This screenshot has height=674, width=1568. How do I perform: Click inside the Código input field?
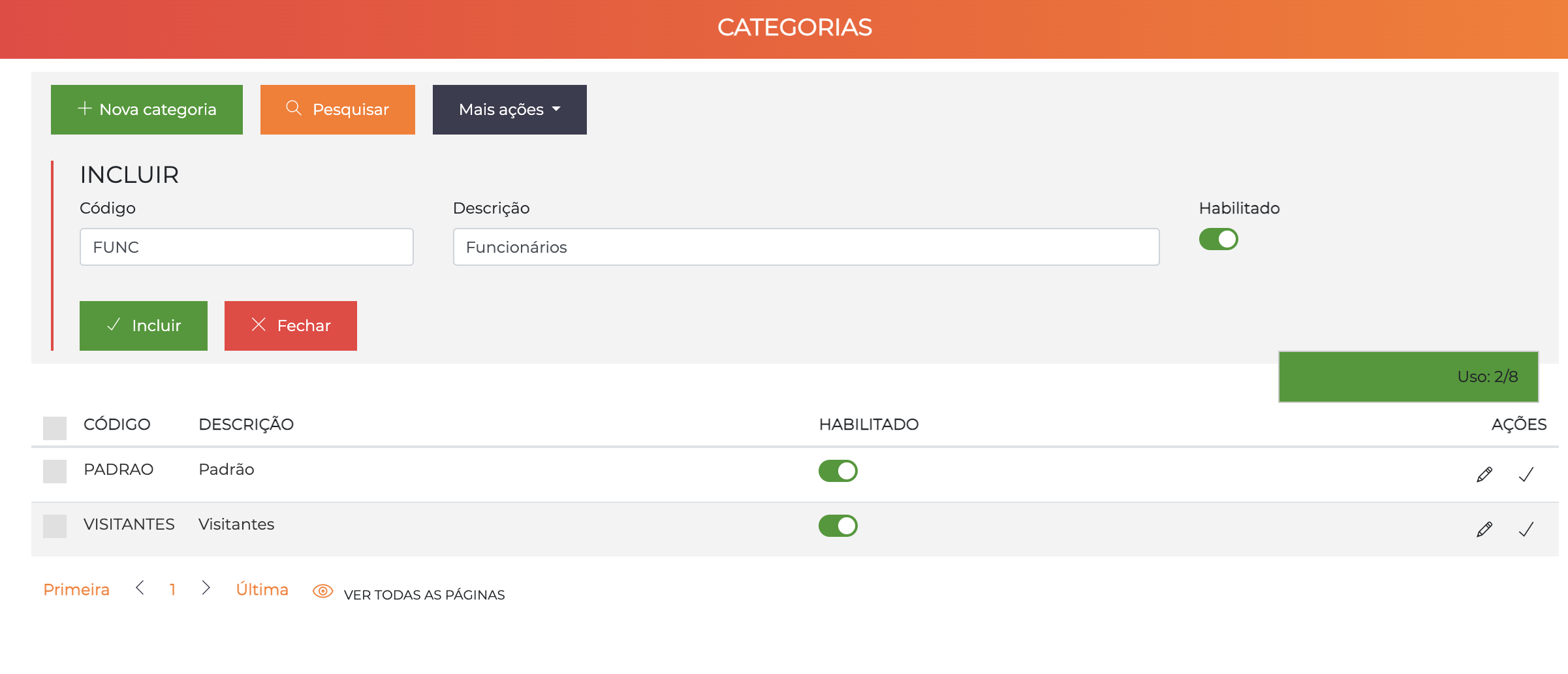[x=246, y=247]
